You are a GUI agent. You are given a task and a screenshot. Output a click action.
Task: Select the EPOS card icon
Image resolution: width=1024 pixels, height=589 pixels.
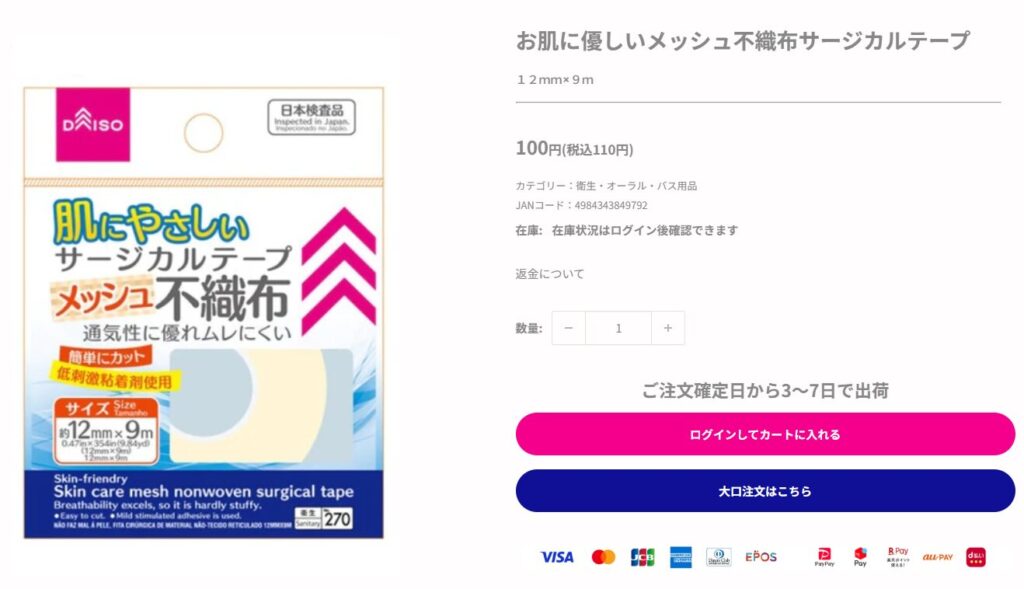(761, 557)
